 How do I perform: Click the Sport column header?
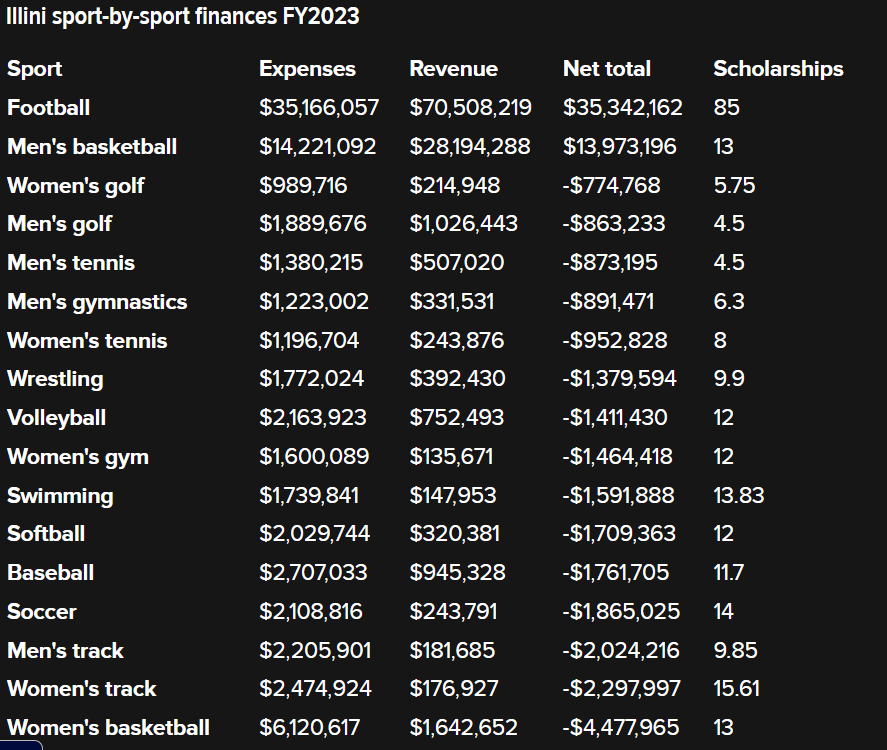[34, 69]
